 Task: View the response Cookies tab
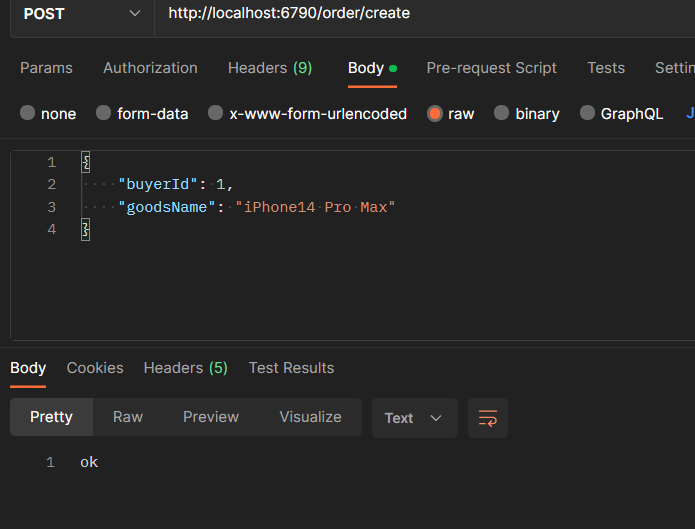click(95, 368)
